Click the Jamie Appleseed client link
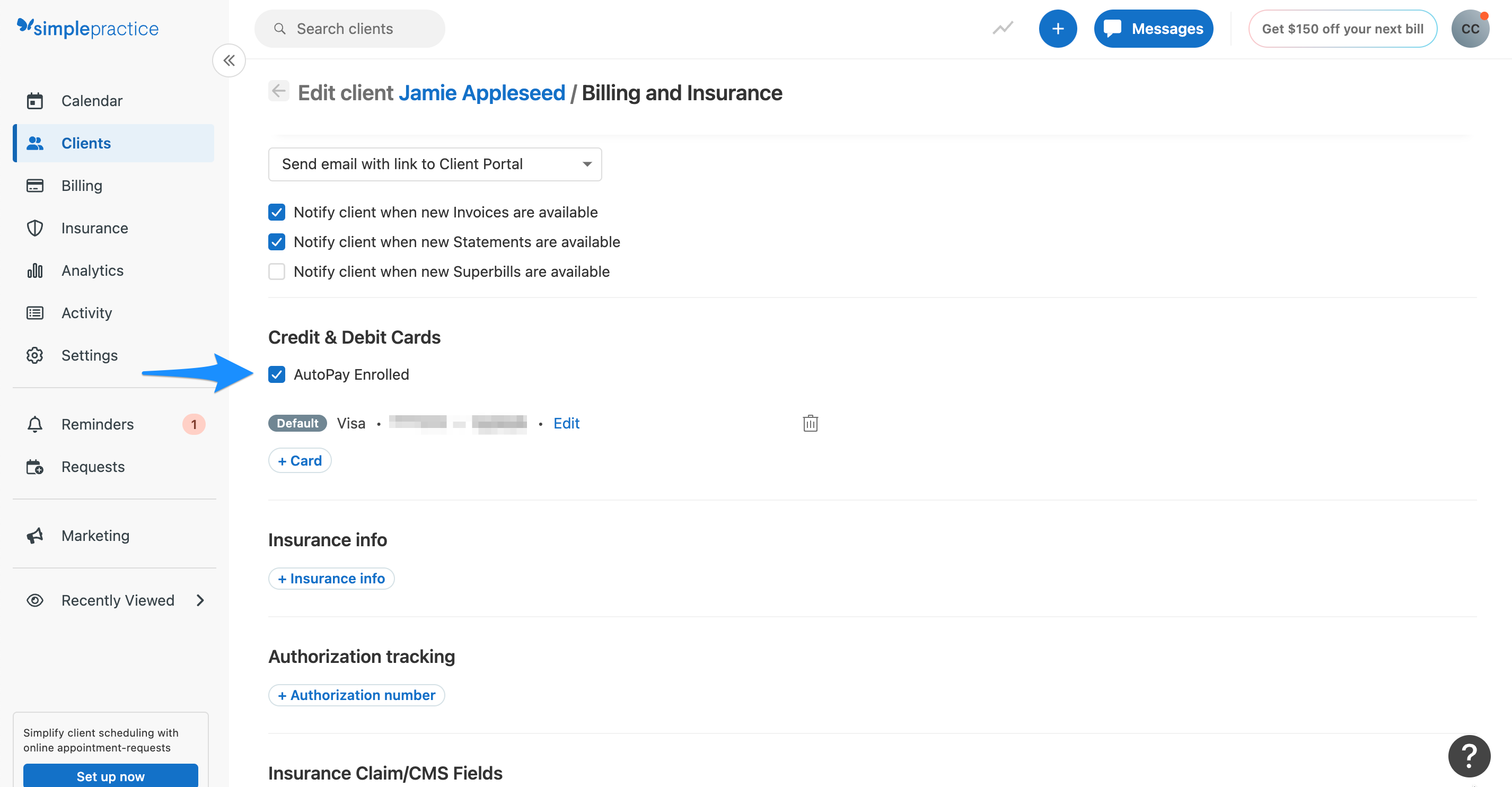Viewport: 1512px width, 787px height. [x=481, y=93]
